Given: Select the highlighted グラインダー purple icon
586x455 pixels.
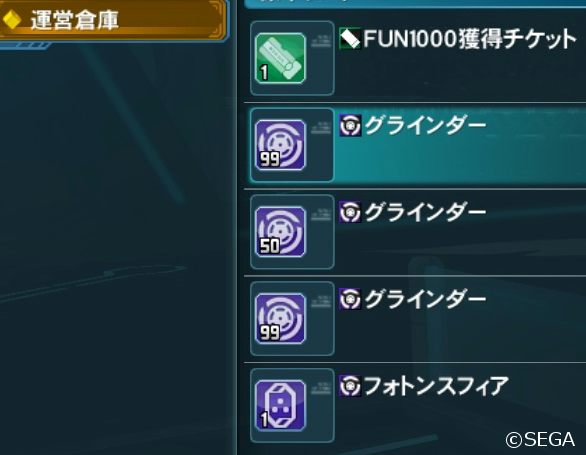Looking at the screenshot, I should pos(280,145).
